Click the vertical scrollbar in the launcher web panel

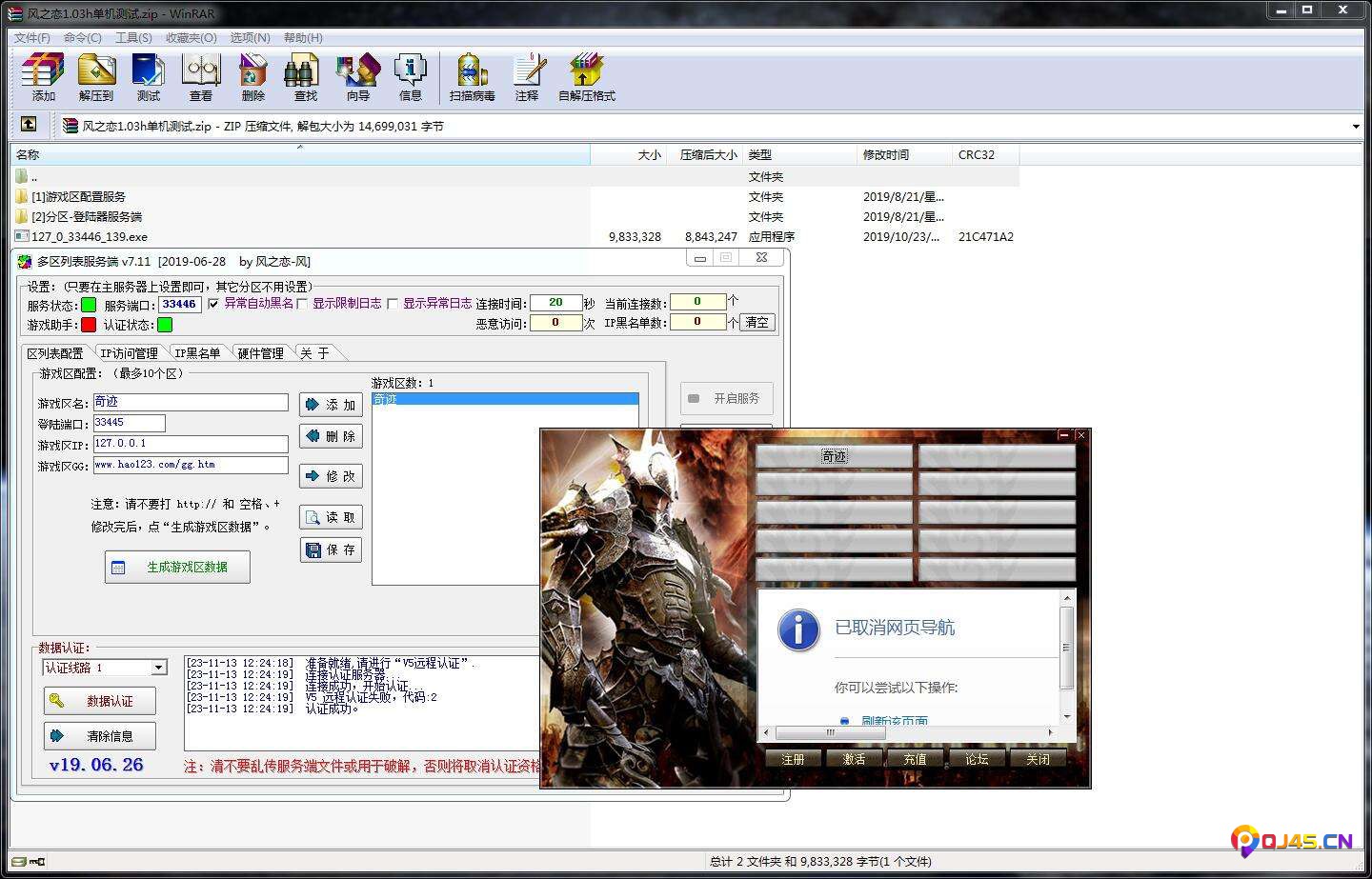point(1067,648)
